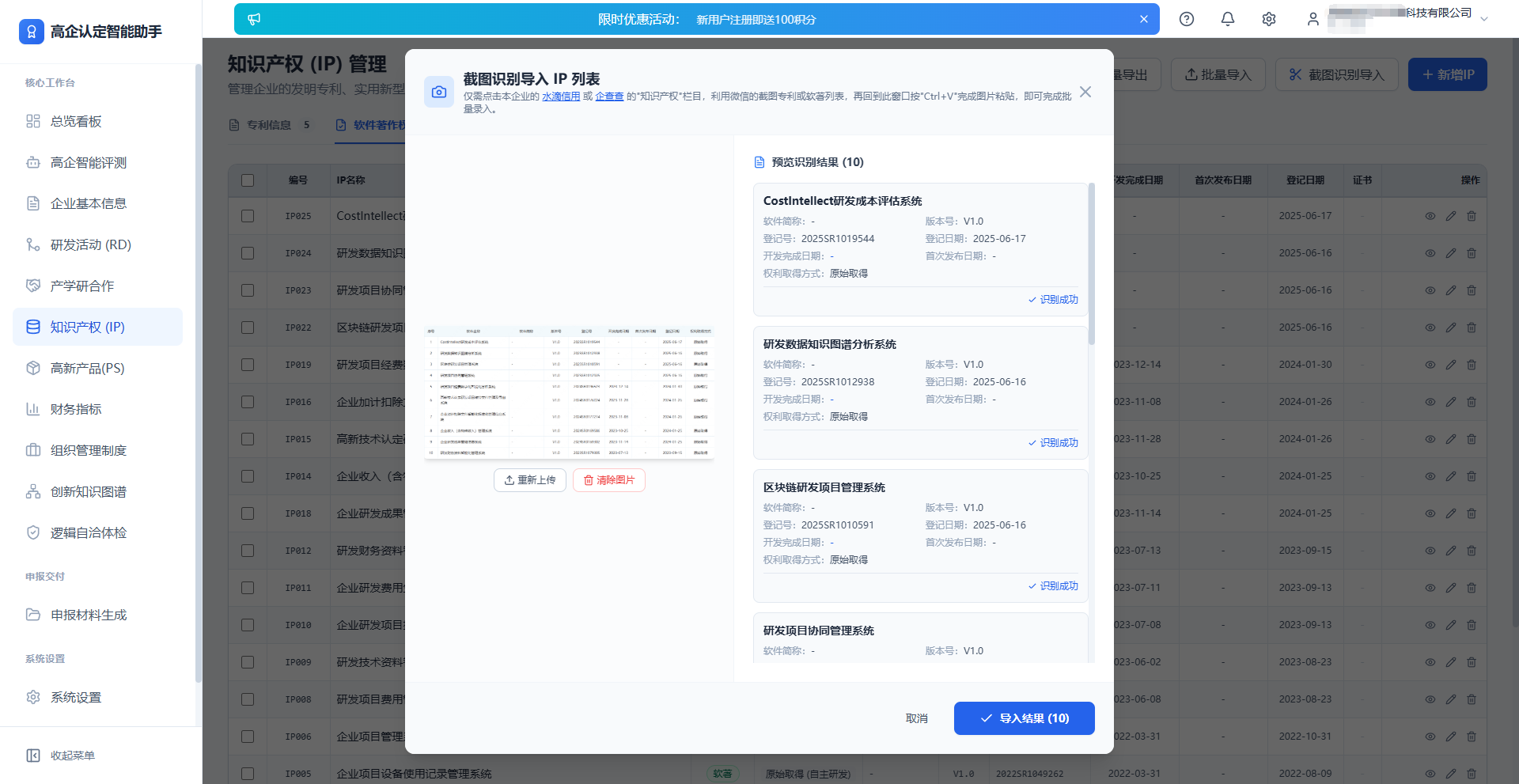Check the IP019 row checkbox

pos(248,365)
